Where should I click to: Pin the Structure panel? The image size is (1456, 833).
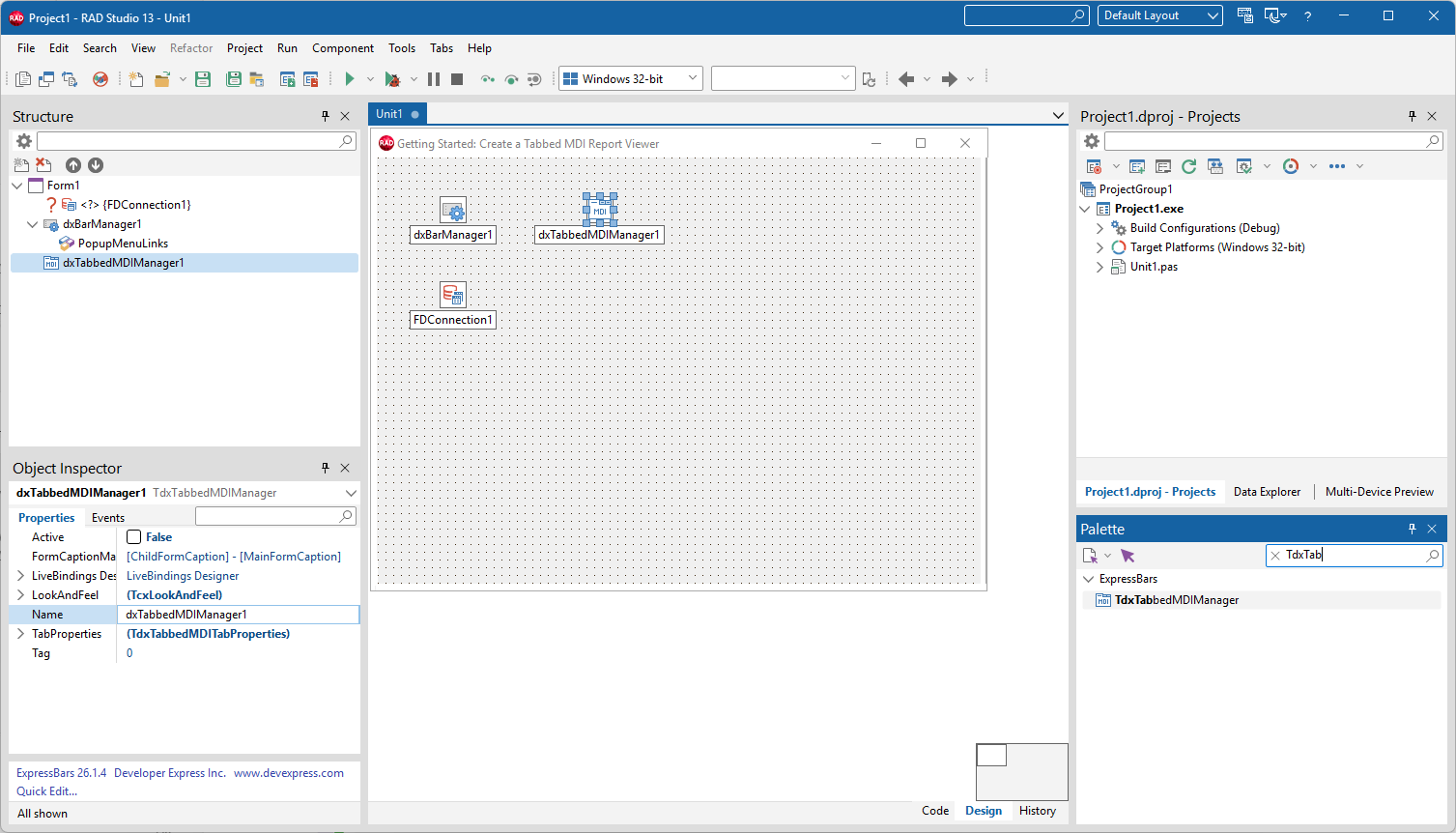point(326,116)
